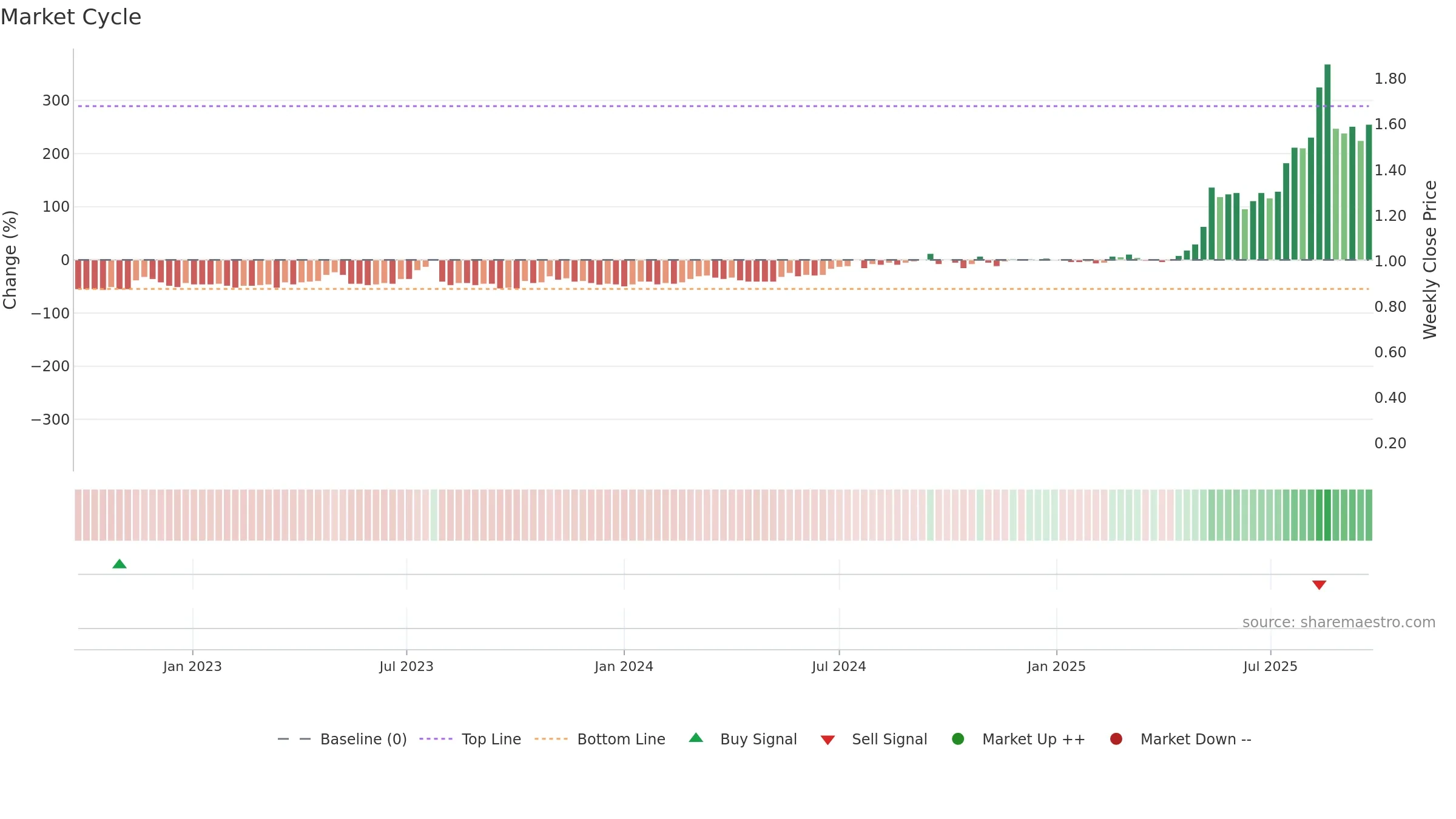This screenshot has width=1456, height=819.
Task: Click the first pale green heatmap cell near Jul 2023
Action: click(434, 515)
